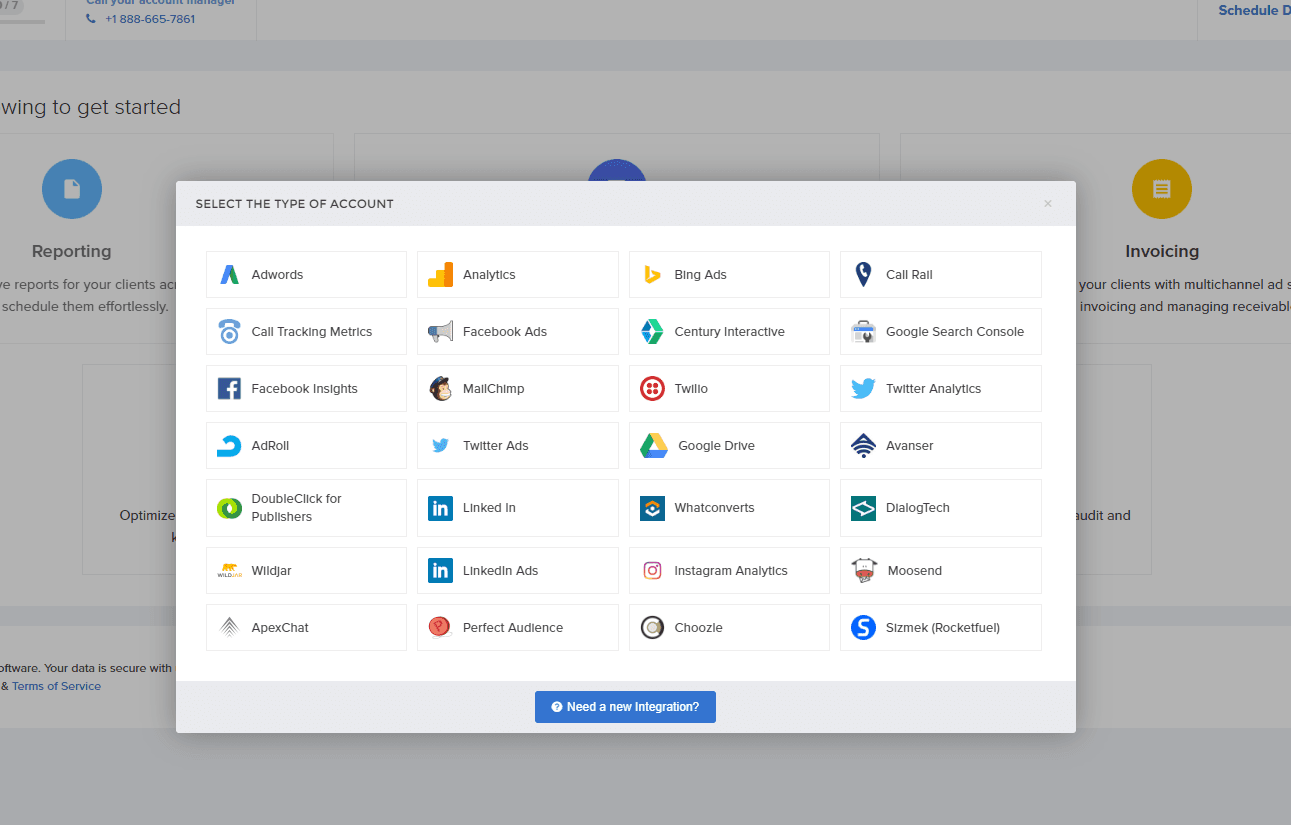Click the Linked In logo icon

click(x=440, y=508)
